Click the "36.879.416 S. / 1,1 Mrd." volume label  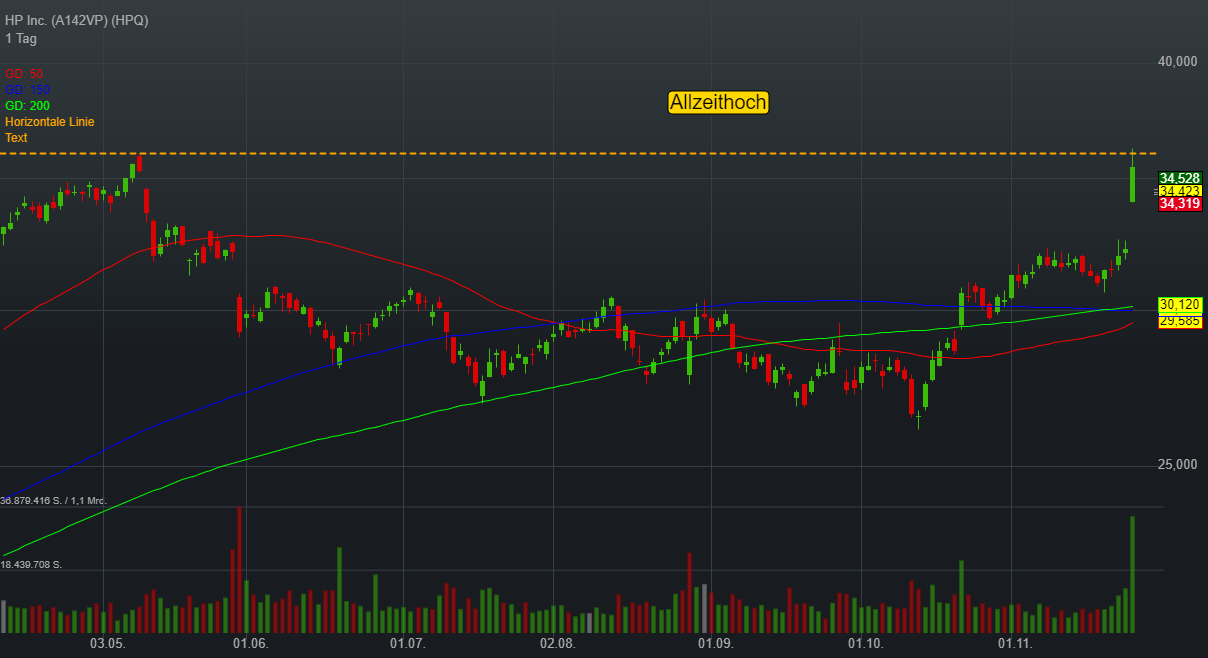[54, 500]
